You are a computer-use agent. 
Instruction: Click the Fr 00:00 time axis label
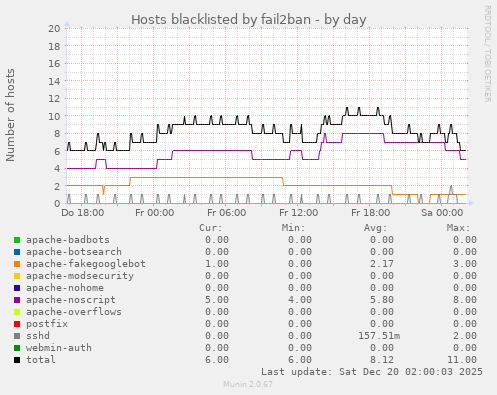click(x=154, y=213)
